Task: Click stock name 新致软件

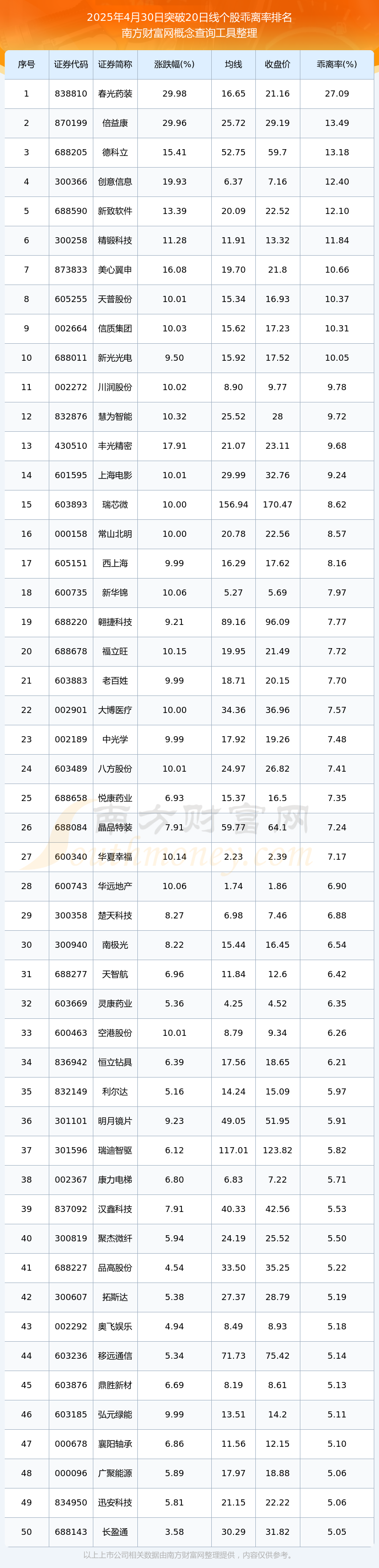Action: (x=115, y=211)
